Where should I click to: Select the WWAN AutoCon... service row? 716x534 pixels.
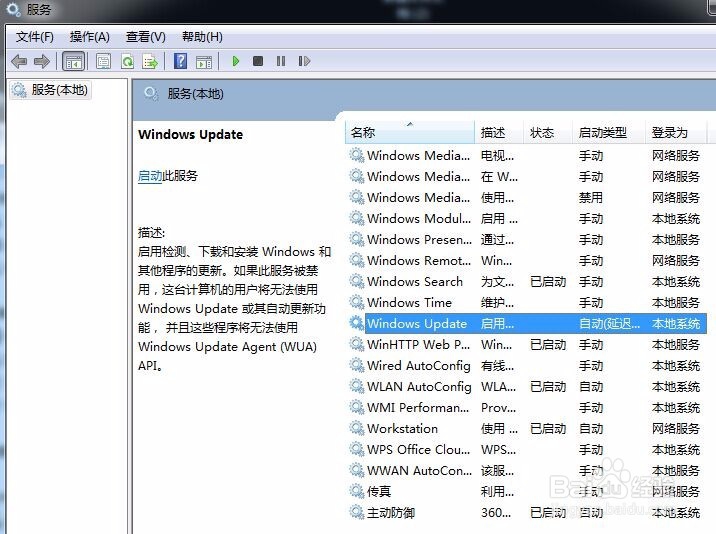(x=526, y=471)
